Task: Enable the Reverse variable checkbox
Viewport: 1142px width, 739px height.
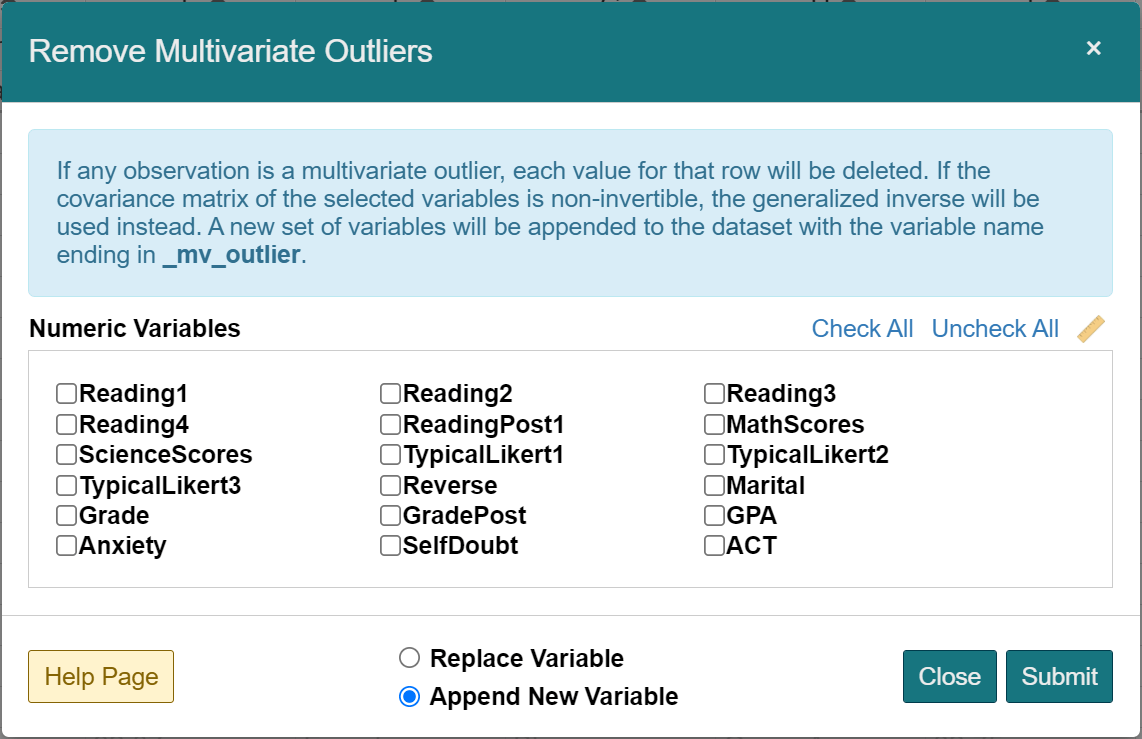Action: tap(389, 485)
